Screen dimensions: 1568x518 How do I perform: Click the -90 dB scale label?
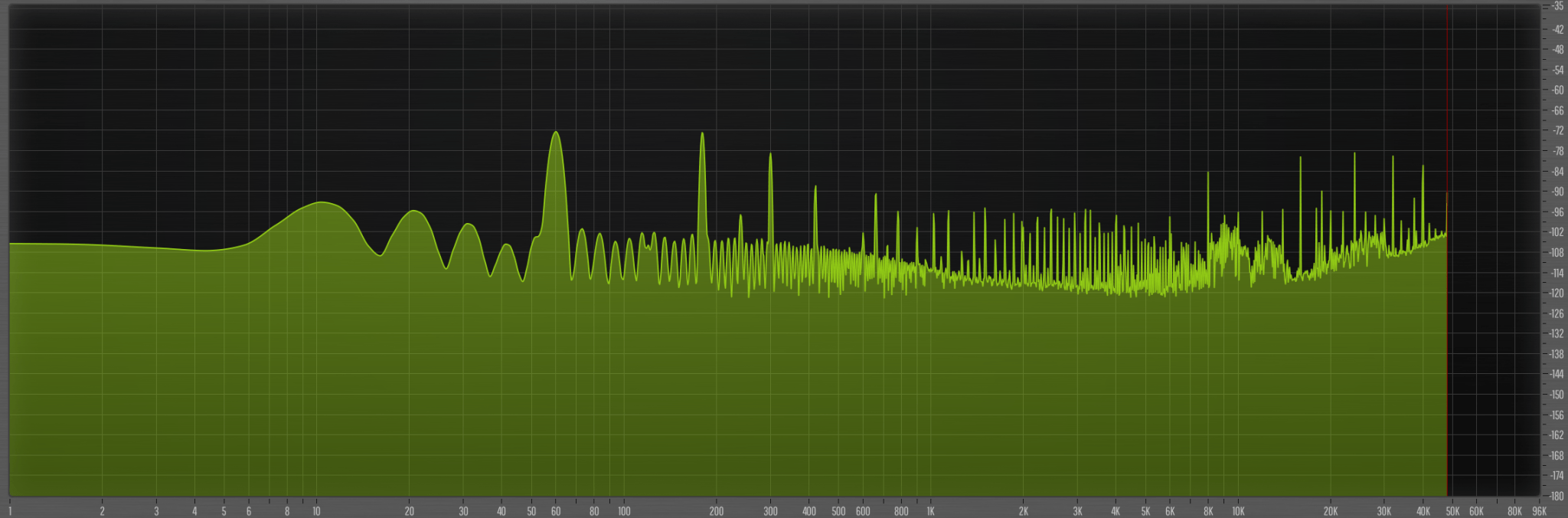1557,192
